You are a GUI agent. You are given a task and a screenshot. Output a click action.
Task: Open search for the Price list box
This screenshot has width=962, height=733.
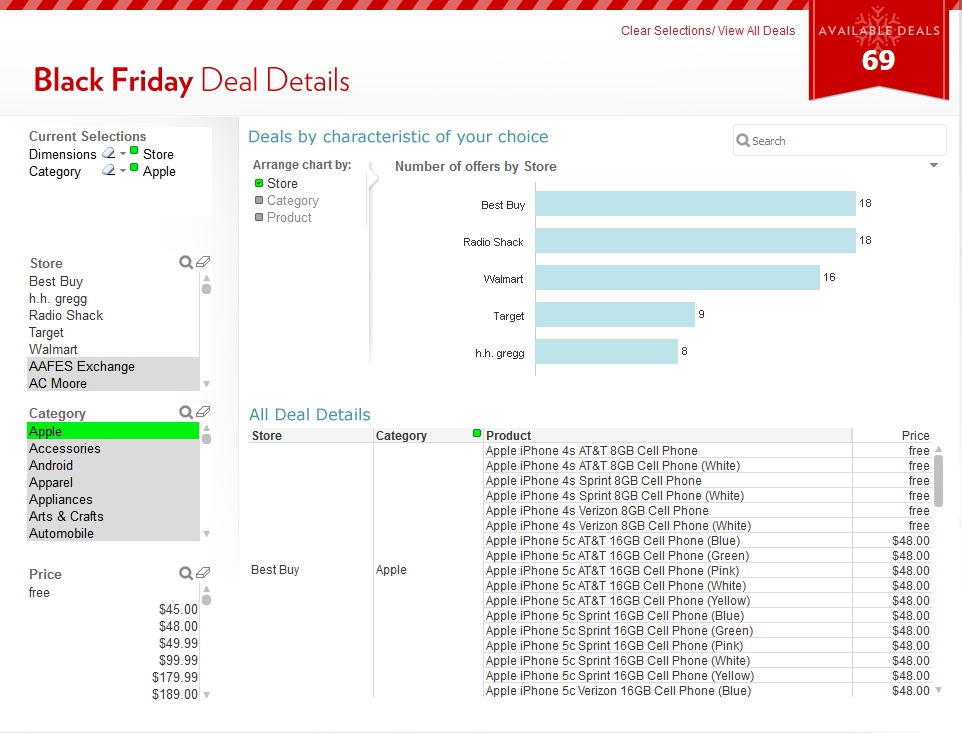pyautogui.click(x=185, y=574)
